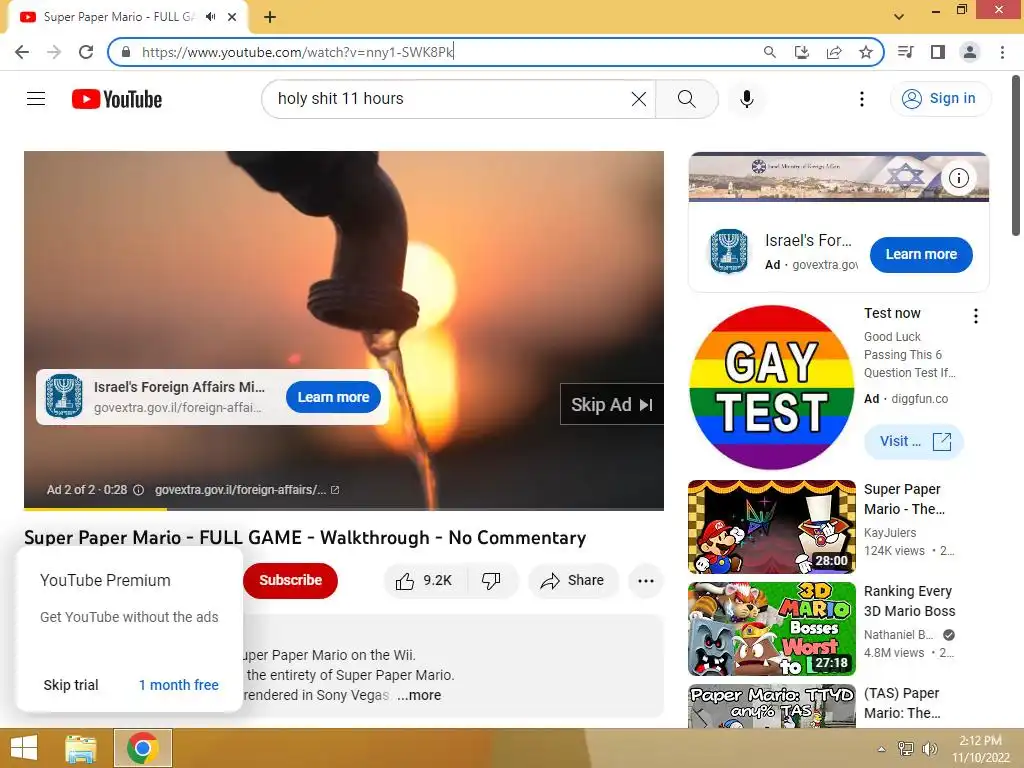Sign in to YouTube
Image resolution: width=1024 pixels, height=768 pixels.
tap(939, 99)
